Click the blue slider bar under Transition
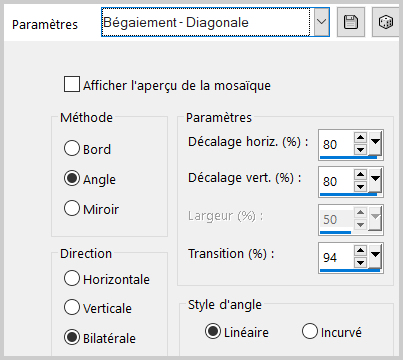403x360 pixels. (x=350, y=270)
